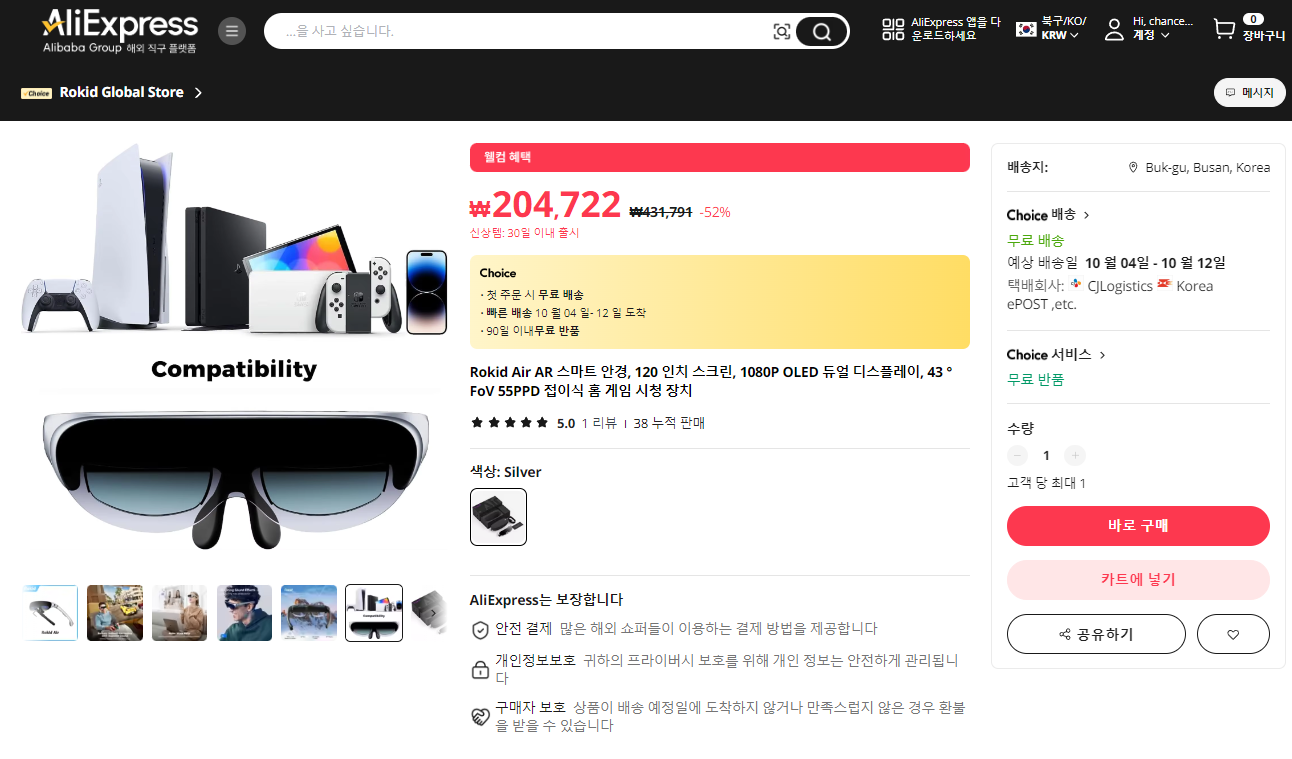1292x759 pixels.
Task: Click the 안전 결제 safe payment text
Action: click(524, 629)
